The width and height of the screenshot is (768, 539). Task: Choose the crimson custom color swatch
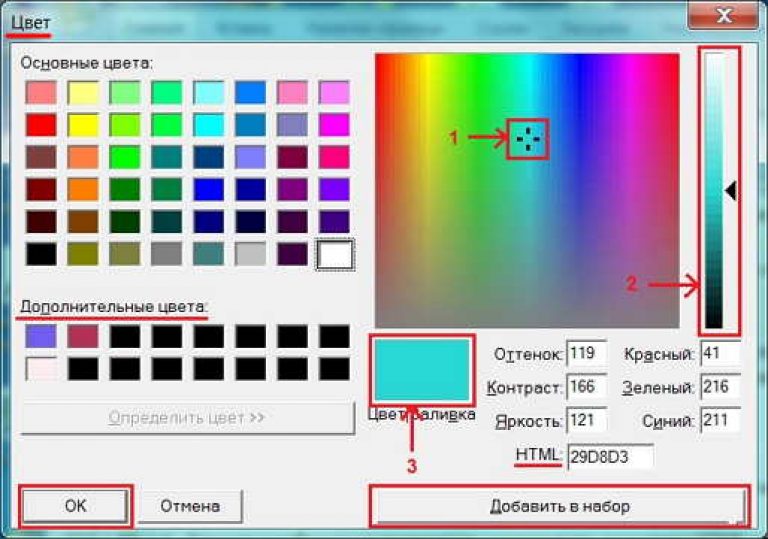83,337
